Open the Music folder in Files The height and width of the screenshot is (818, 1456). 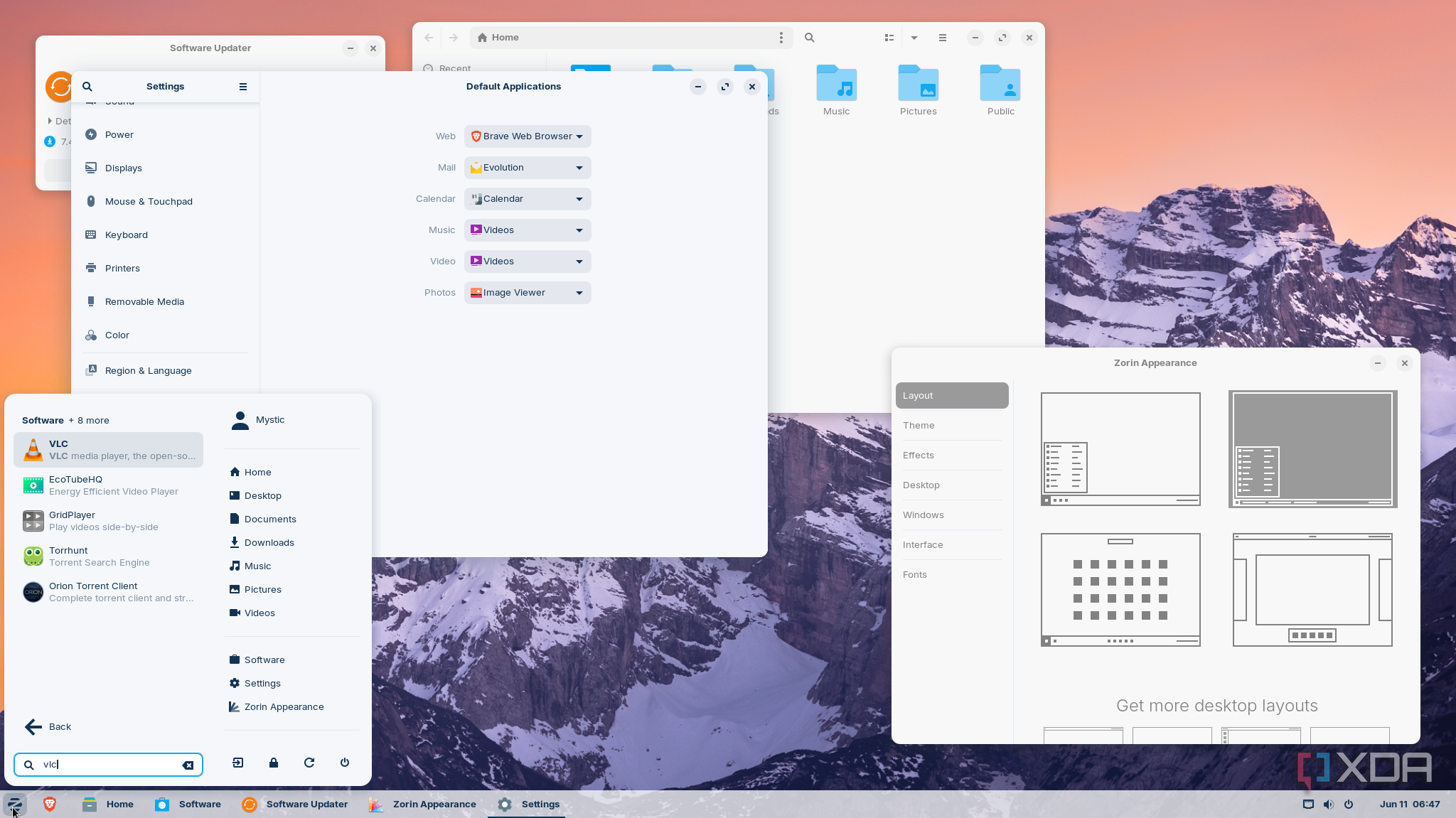[x=837, y=91]
